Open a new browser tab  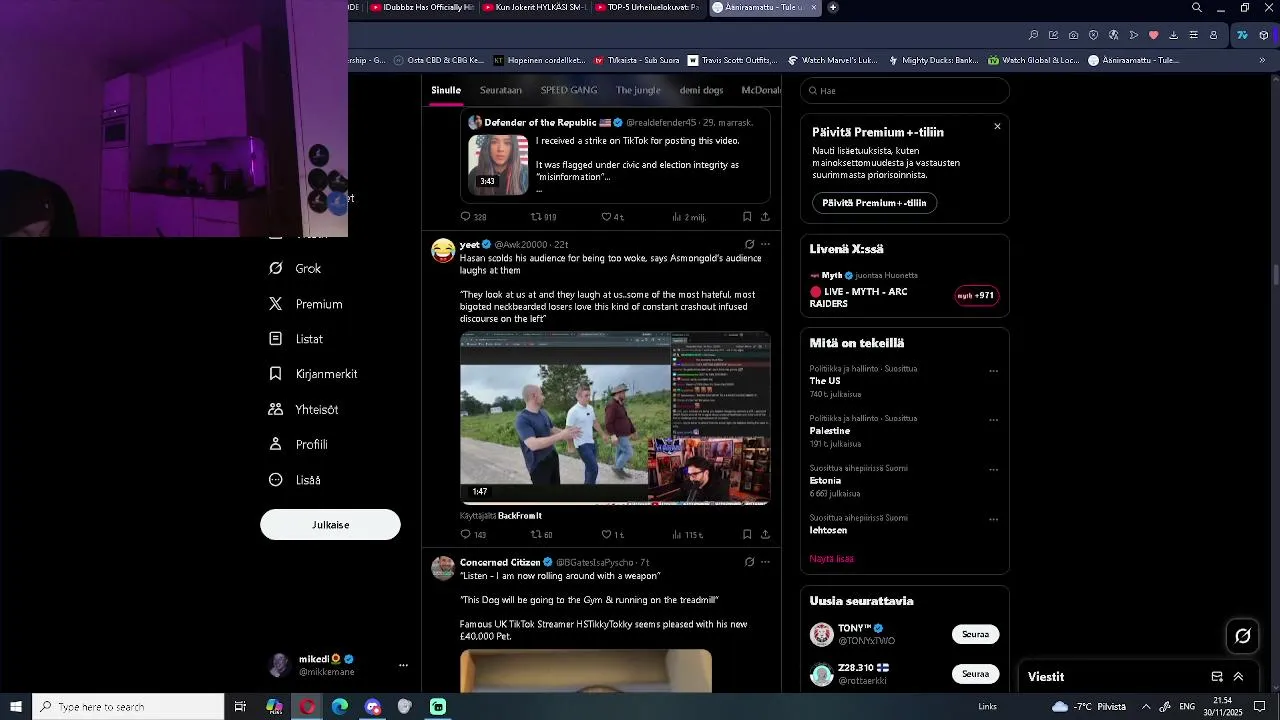(x=833, y=7)
